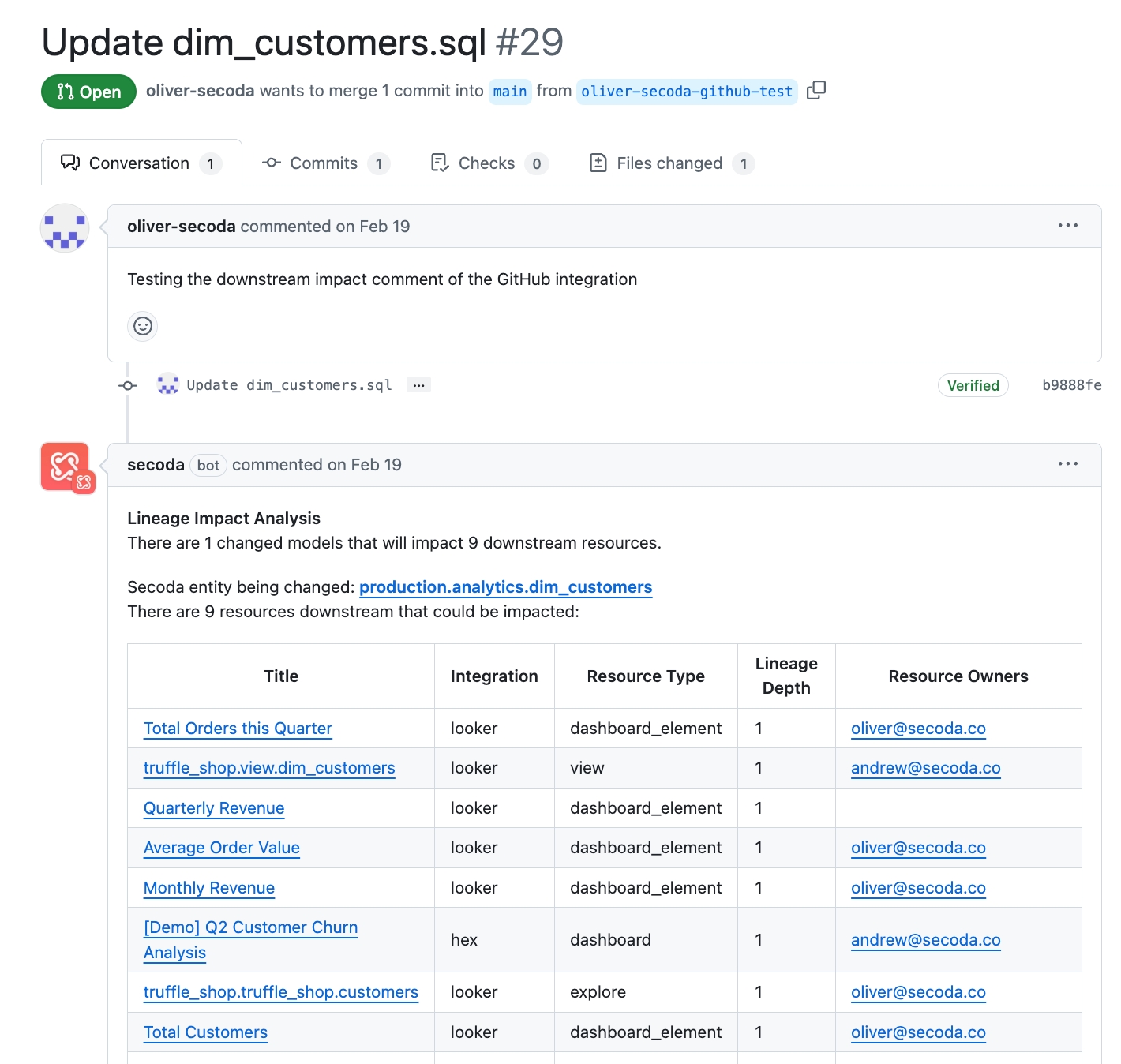Open commit hash b9888fe
The height and width of the screenshot is (1064, 1121).
pos(1071,385)
